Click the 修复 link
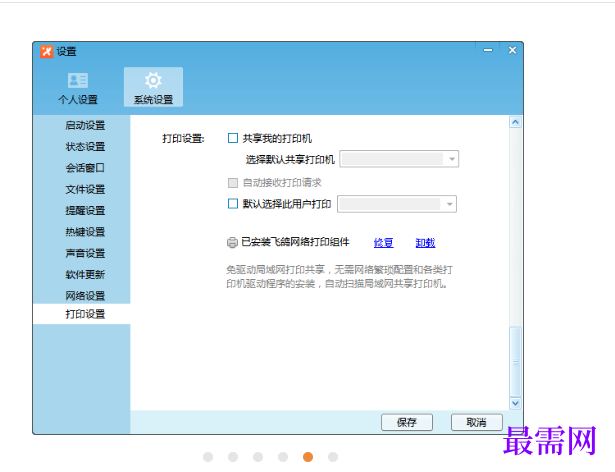Image resolution: width=615 pixels, height=472 pixels. (x=384, y=243)
